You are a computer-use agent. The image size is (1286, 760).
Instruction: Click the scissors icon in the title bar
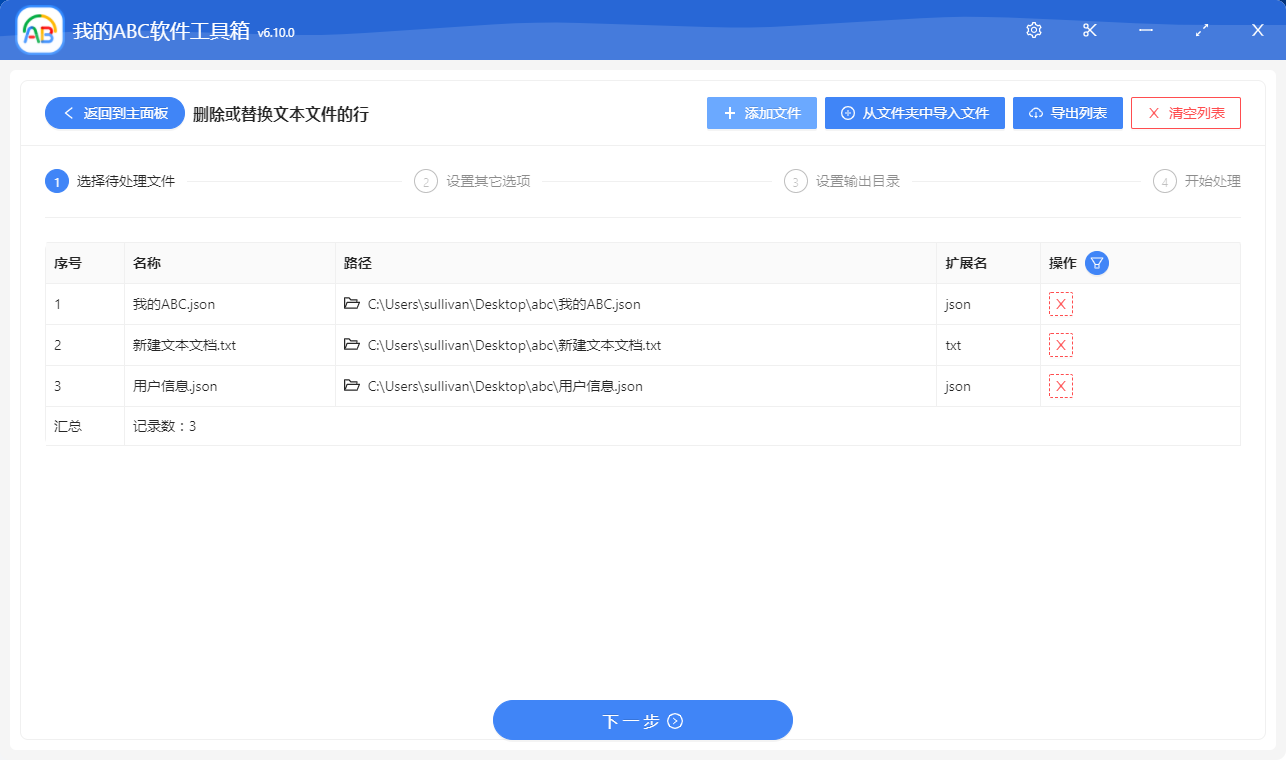pyautogui.click(x=1089, y=30)
